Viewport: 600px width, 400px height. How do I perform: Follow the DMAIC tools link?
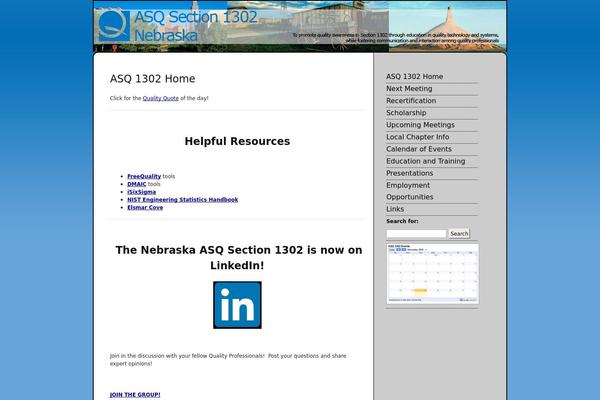pyautogui.click(x=137, y=184)
